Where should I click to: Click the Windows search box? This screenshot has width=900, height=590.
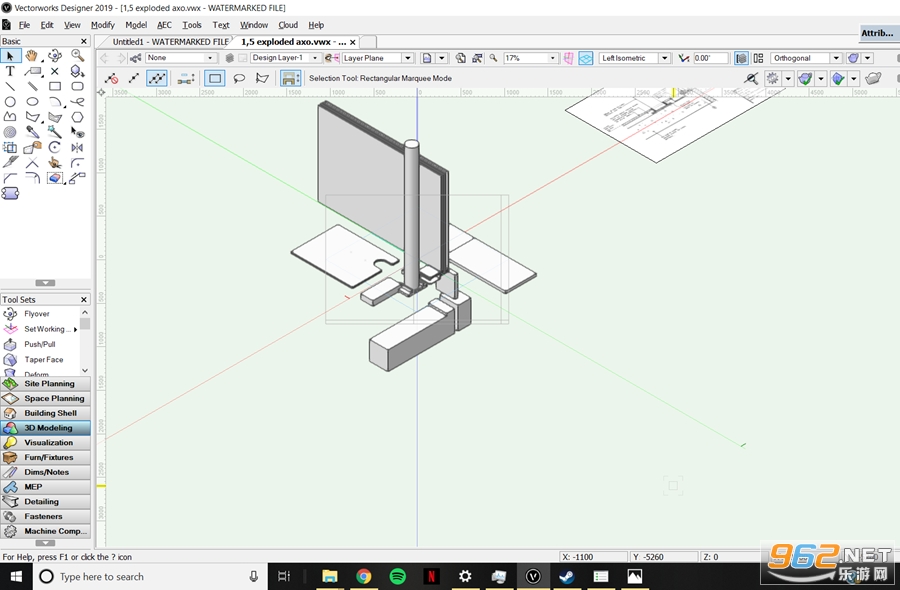(x=150, y=576)
